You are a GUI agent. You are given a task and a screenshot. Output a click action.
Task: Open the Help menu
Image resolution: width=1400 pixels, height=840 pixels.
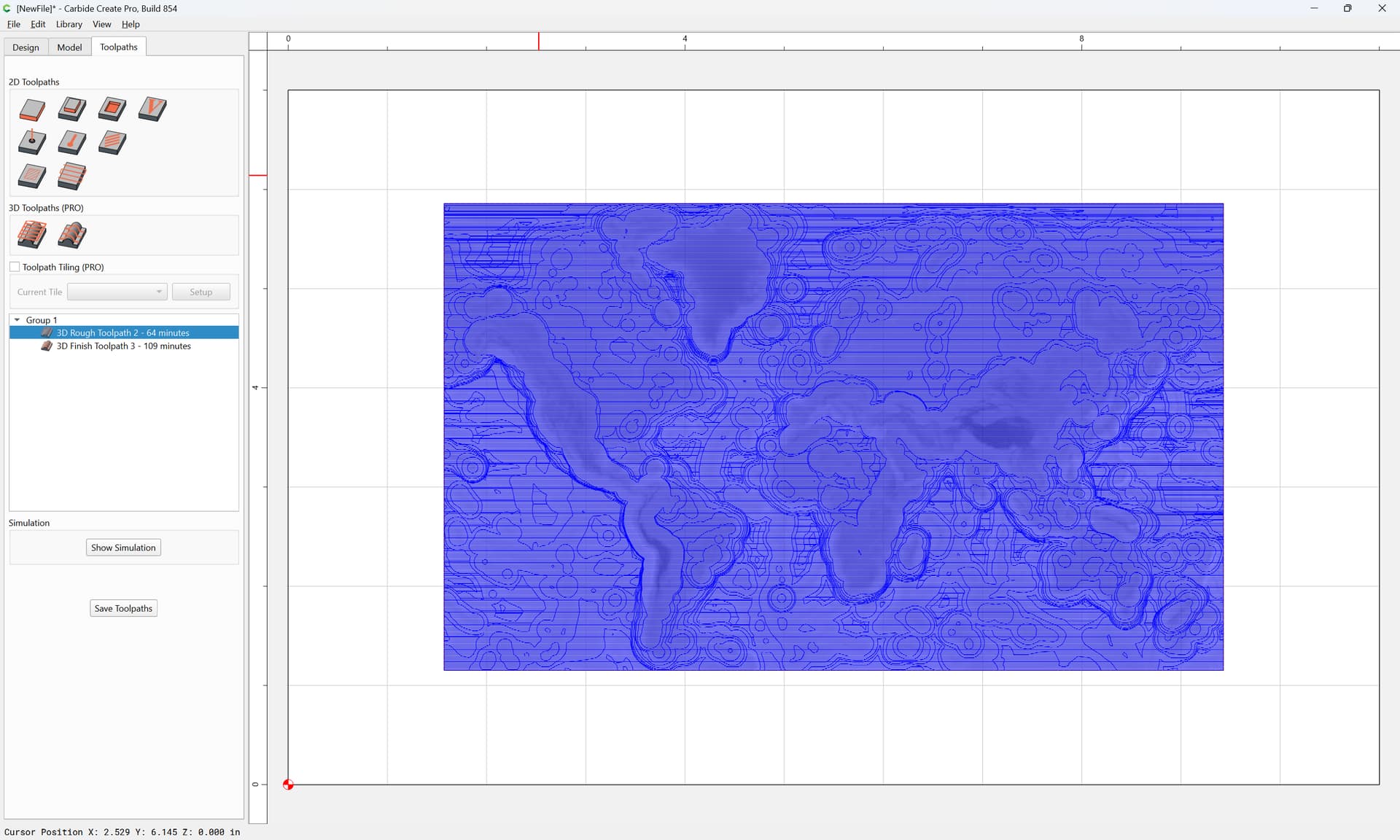pyautogui.click(x=131, y=24)
